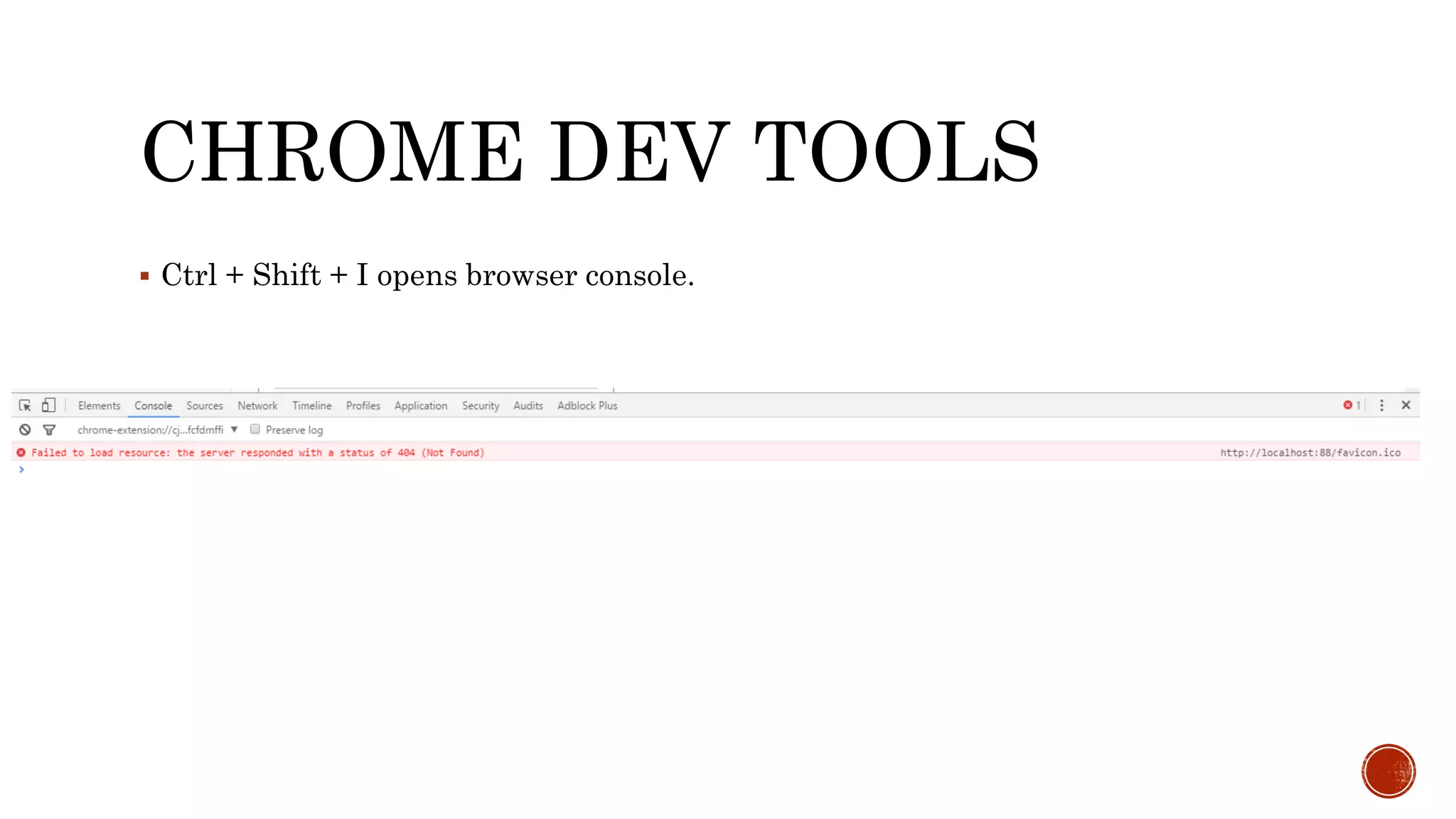Open the console filter funnel icon

49,429
